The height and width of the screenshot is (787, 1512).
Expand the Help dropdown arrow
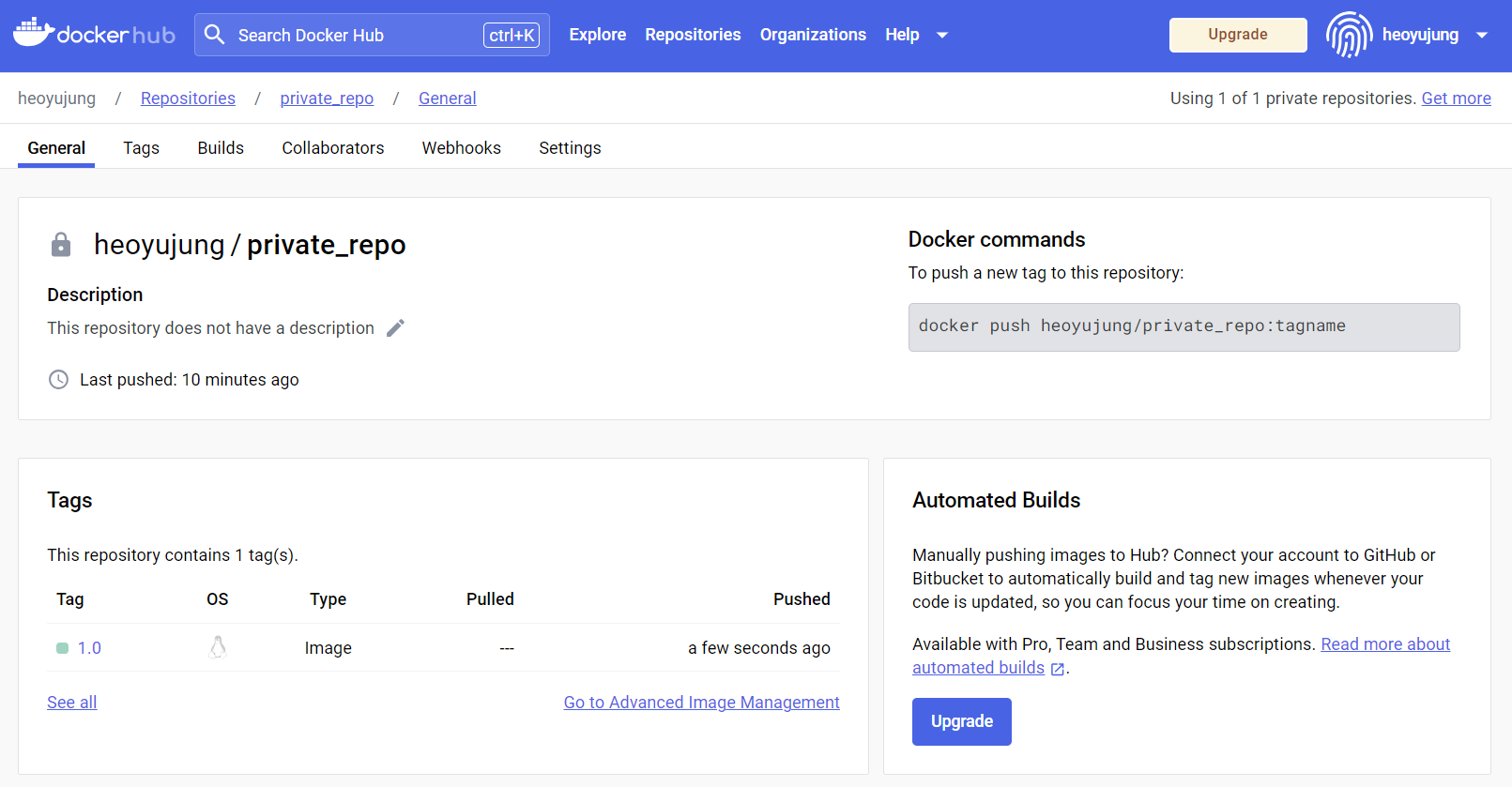click(x=942, y=36)
